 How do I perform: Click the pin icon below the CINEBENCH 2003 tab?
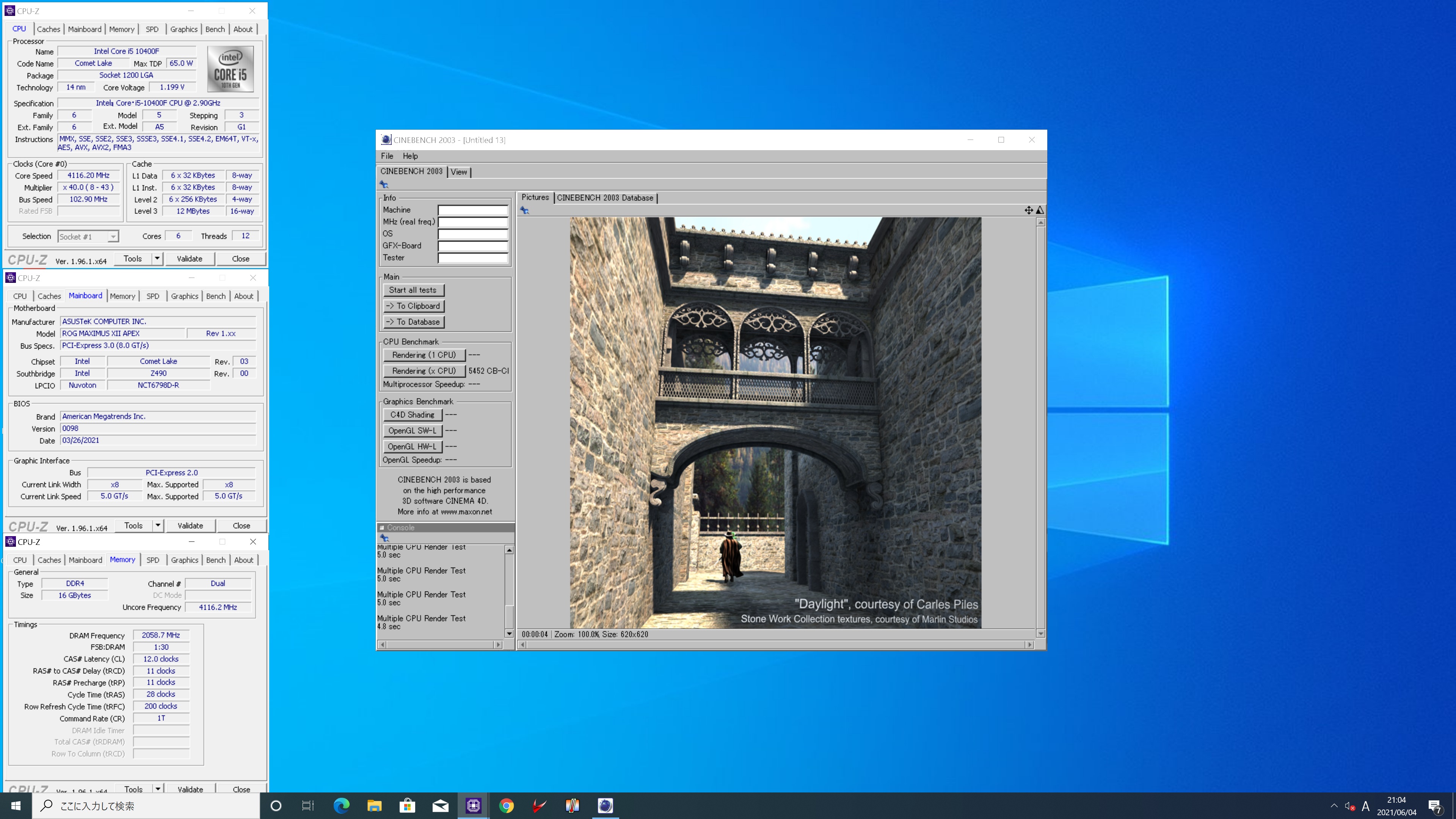click(384, 184)
